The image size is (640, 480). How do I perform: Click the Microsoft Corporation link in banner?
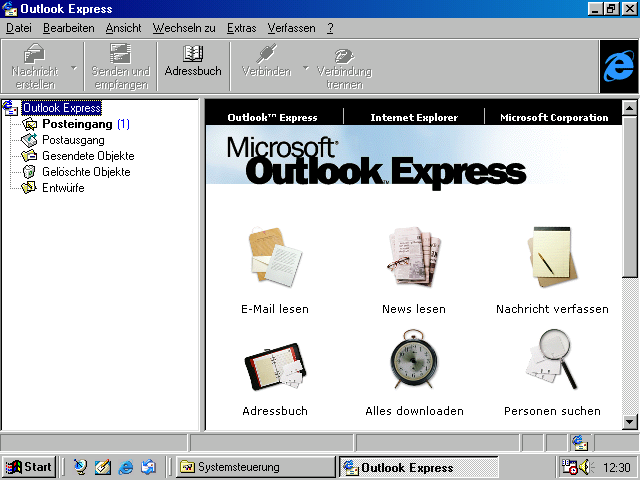point(554,118)
